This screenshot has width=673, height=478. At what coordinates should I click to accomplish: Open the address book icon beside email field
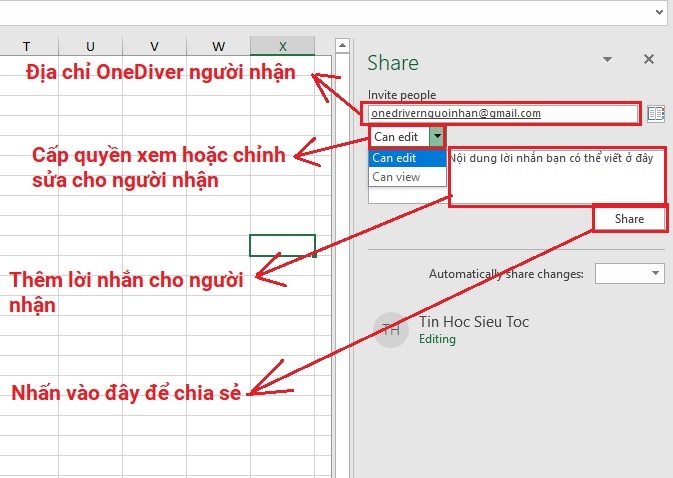pyautogui.click(x=656, y=114)
